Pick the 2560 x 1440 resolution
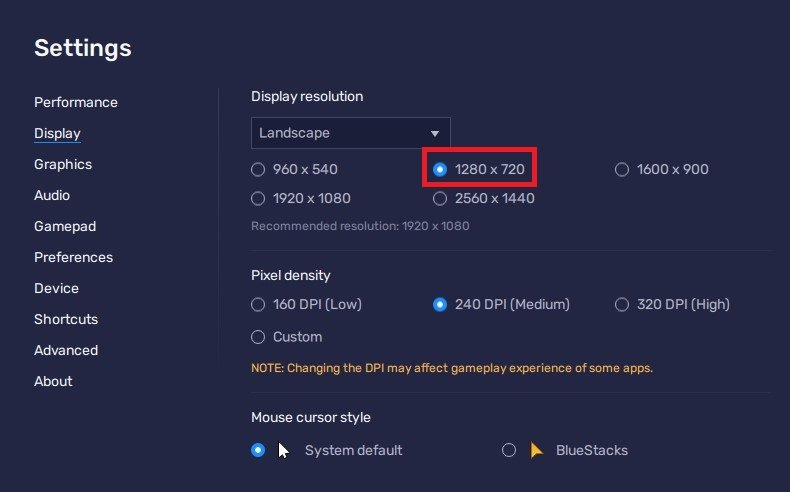 (x=440, y=198)
